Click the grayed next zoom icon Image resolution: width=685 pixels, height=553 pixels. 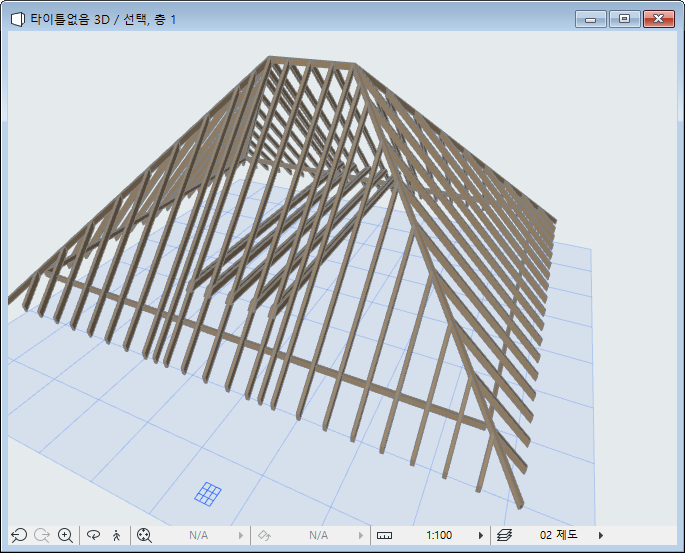42,535
